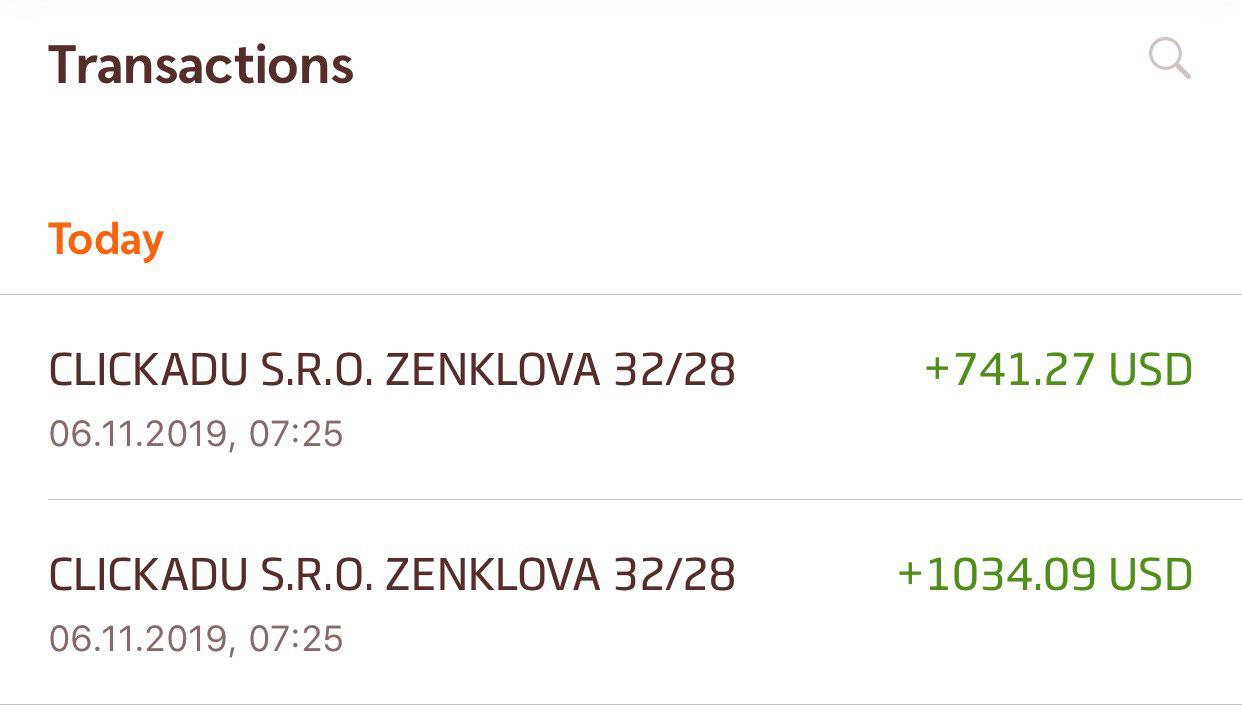The image size is (1242, 712).
Task: Click S.R.O. text in the first transaction
Action: pos(317,370)
